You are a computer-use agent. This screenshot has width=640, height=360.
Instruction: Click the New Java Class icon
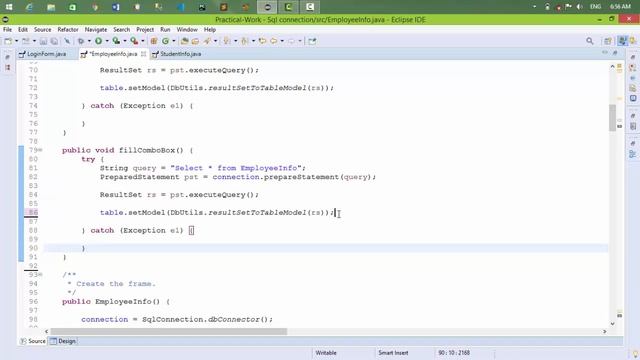165,41
